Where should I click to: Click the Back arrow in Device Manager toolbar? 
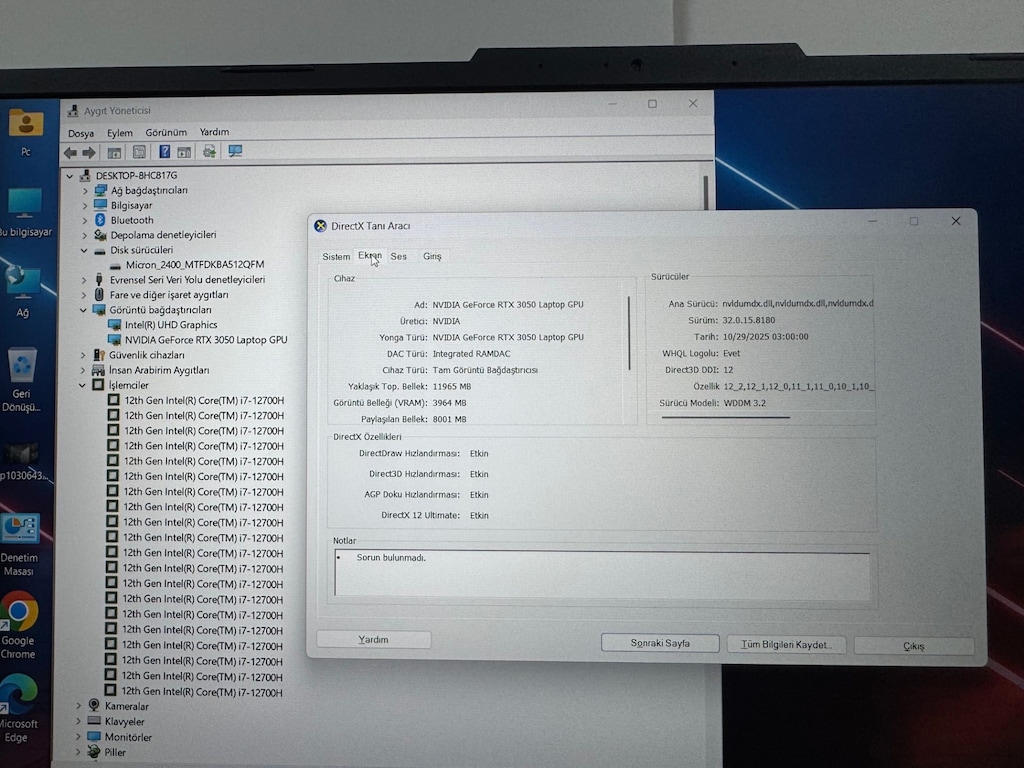[x=70, y=153]
